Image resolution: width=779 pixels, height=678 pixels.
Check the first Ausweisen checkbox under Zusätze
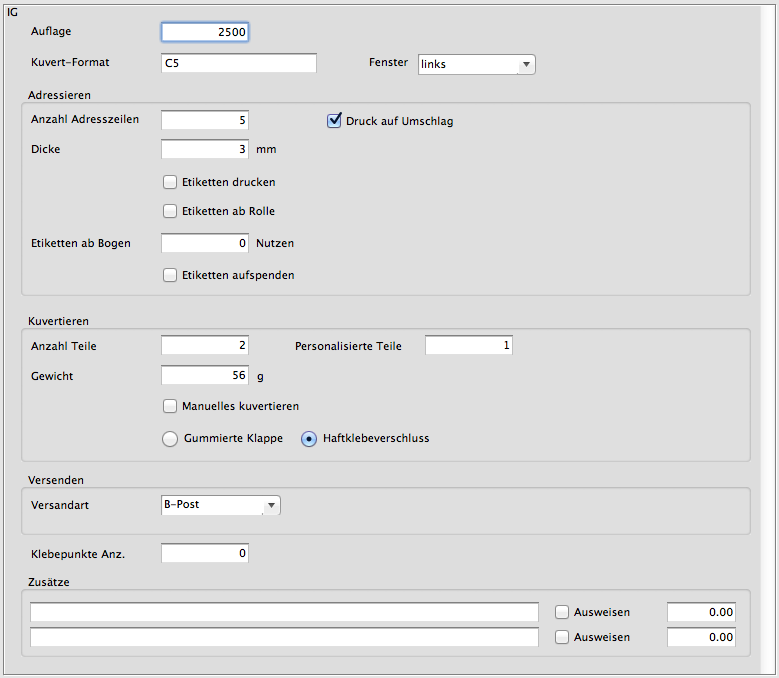(562, 612)
